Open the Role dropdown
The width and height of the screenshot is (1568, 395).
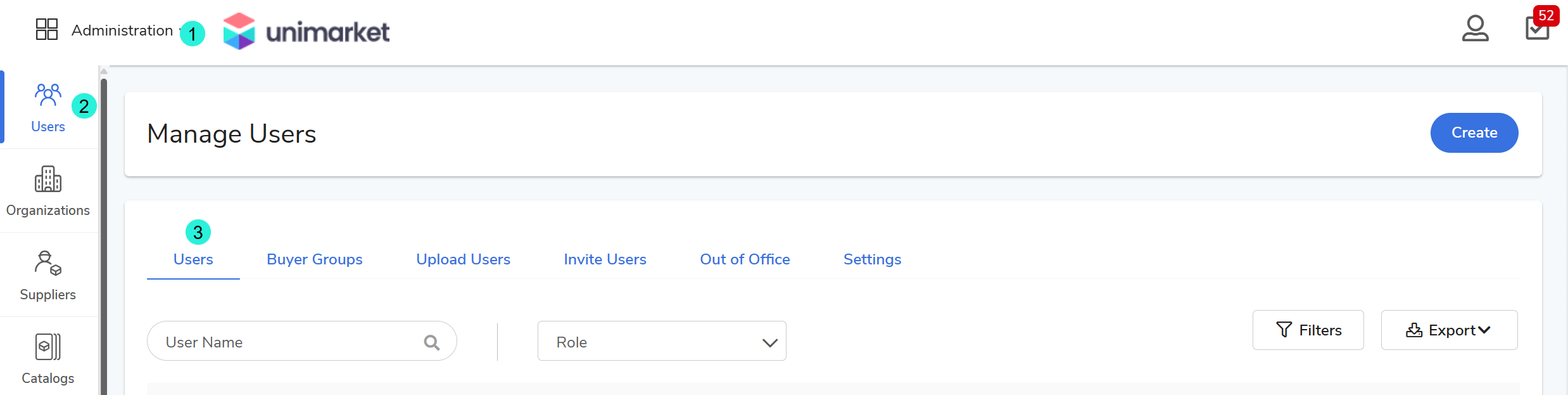(662, 342)
